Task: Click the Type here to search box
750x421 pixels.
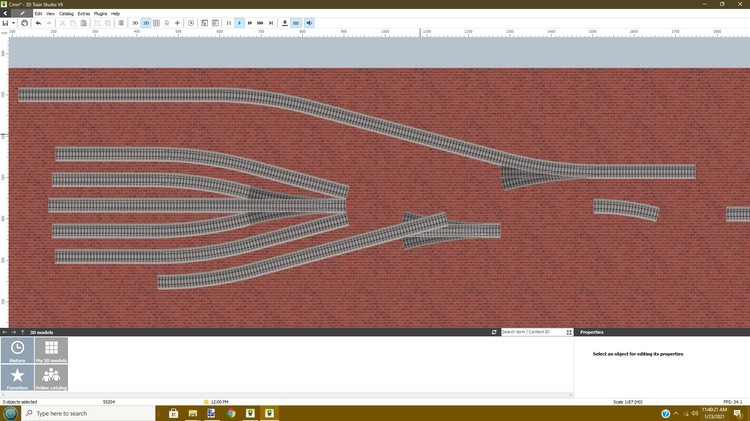Action: click(88, 413)
